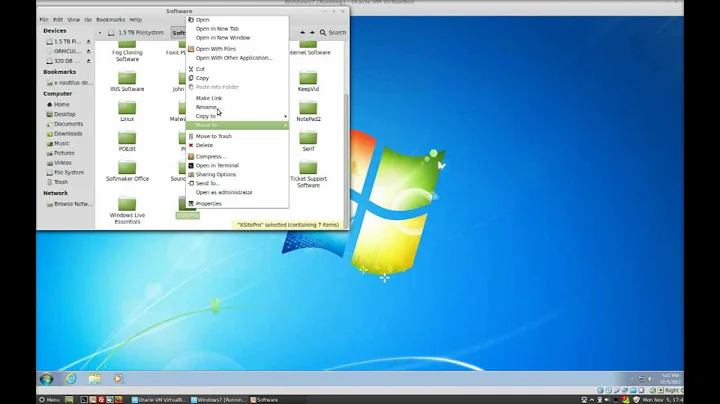This screenshot has height=404, width=720.
Task: Switch to Windows7 [Running] taskbar window
Action: (x=219, y=400)
